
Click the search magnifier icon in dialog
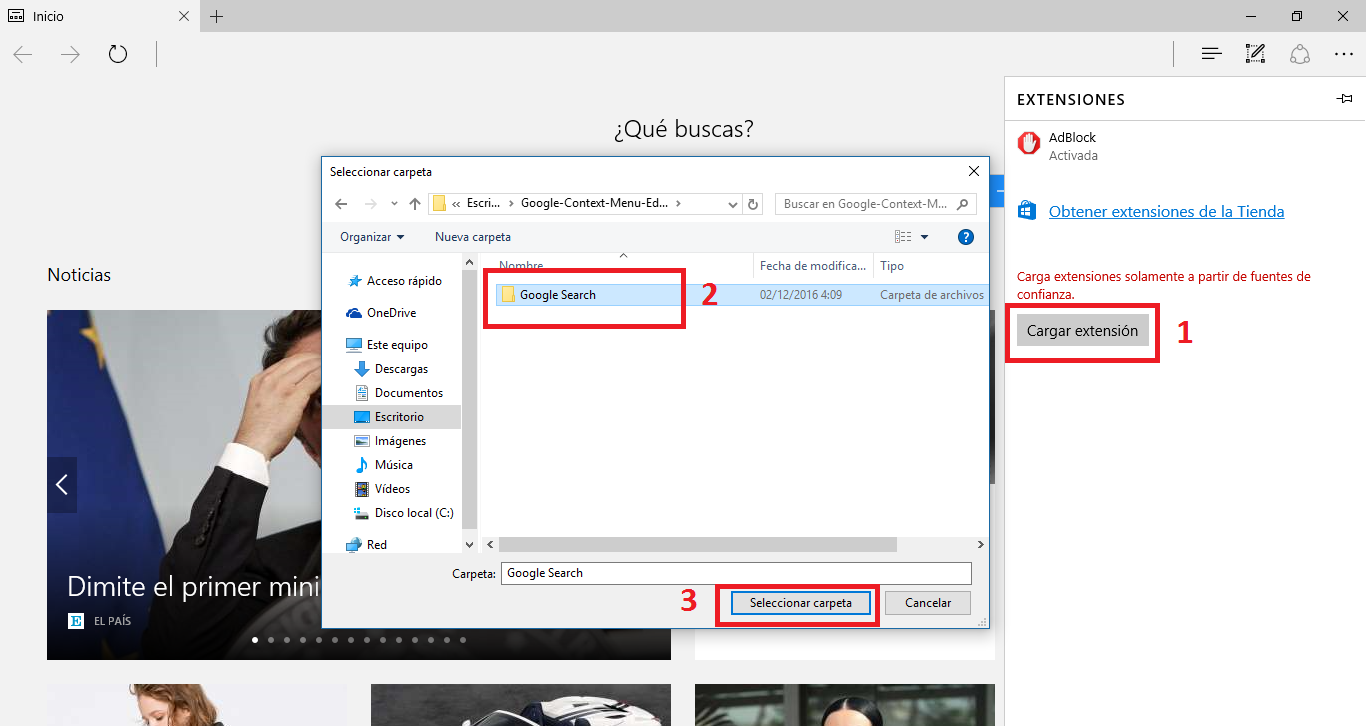click(x=963, y=204)
